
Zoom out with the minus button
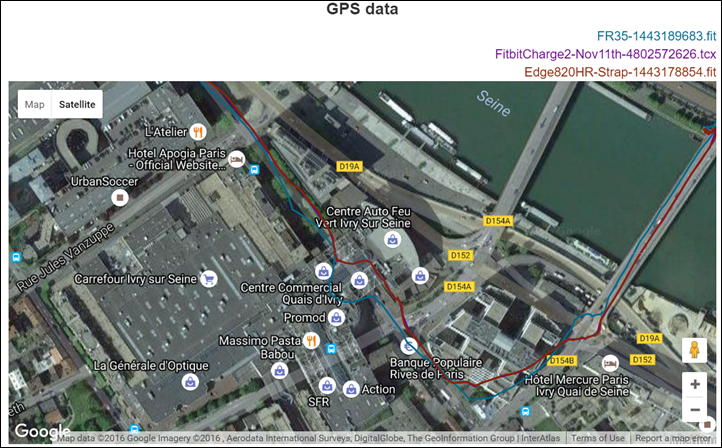[x=694, y=410]
